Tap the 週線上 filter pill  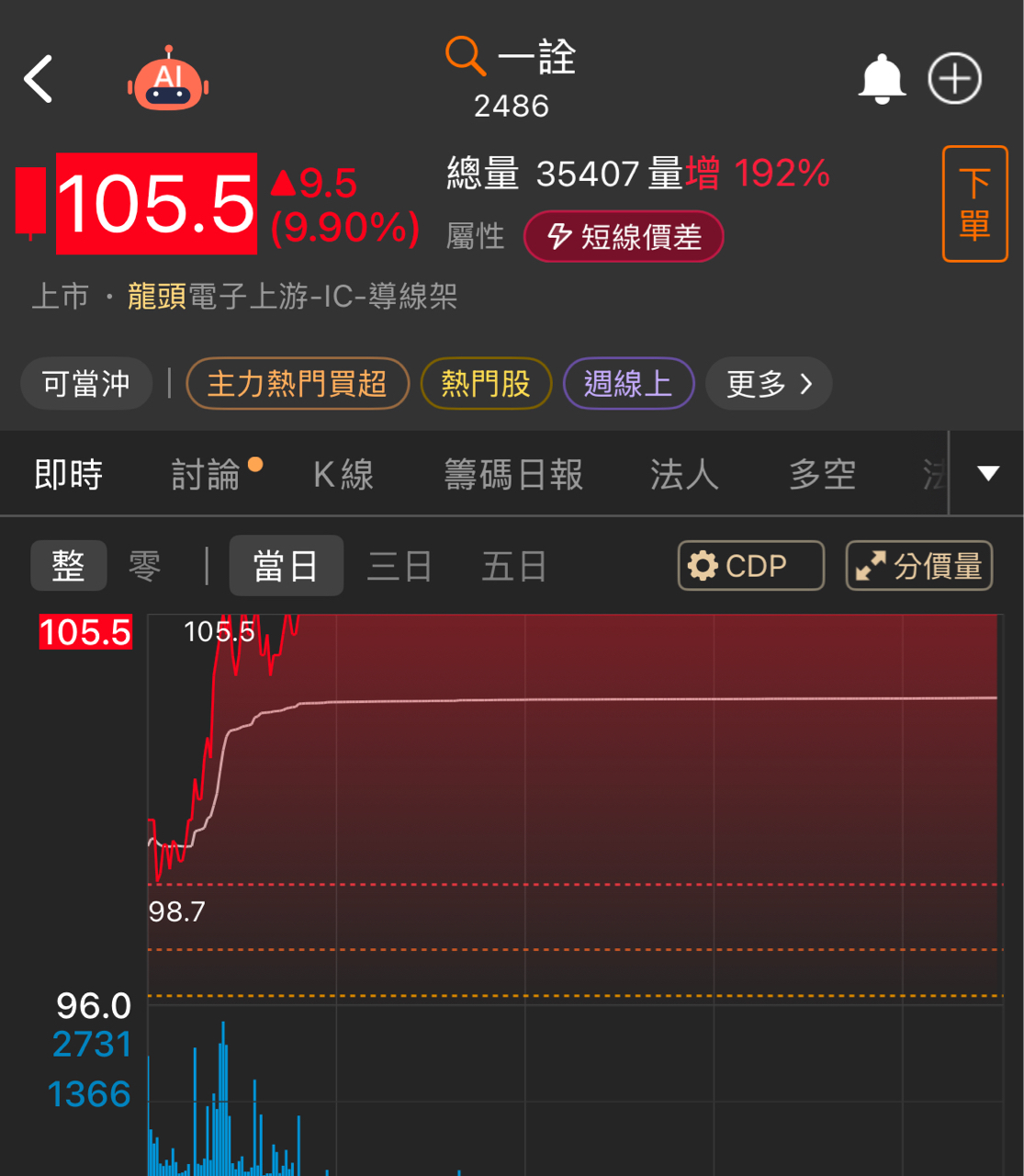pyautogui.click(x=628, y=383)
